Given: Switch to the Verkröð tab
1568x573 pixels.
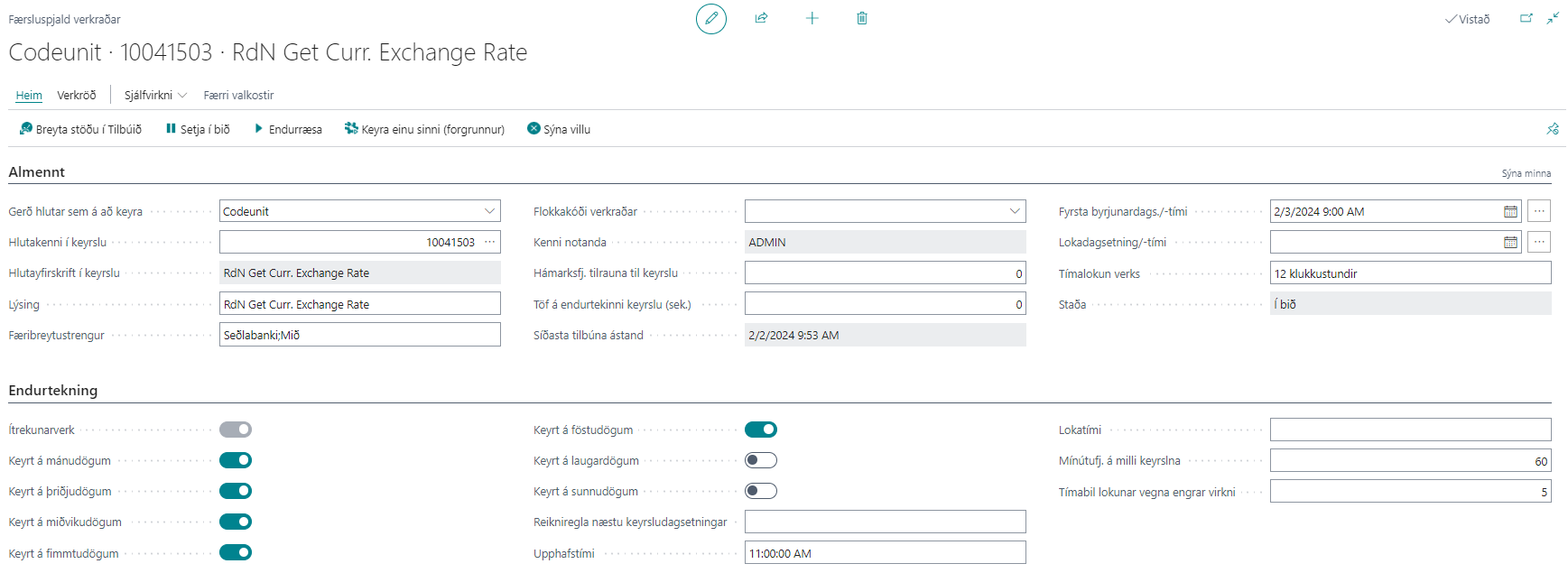Looking at the screenshot, I should pyautogui.click(x=76, y=96).
